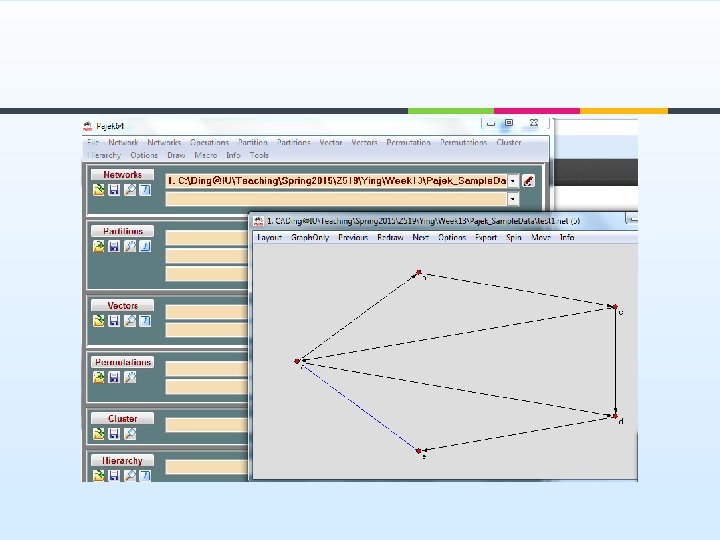The height and width of the screenshot is (540, 720).
Task: Click first empty field in Partitions section
Action: point(207,238)
